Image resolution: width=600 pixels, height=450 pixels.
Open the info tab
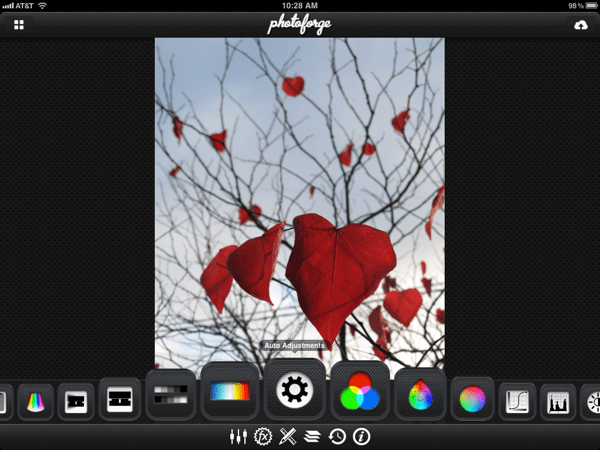[362, 436]
